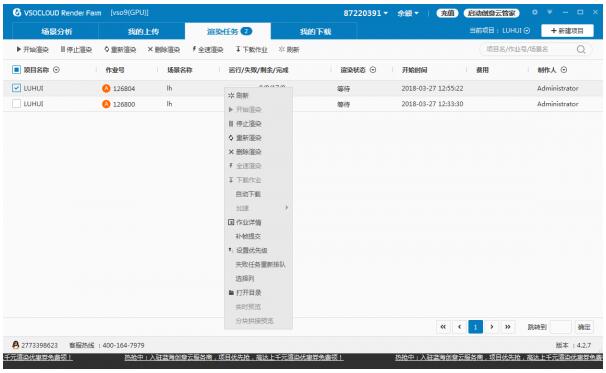Click the 新建项目 new project button
The width and height of the screenshot is (606, 373).
point(567,31)
